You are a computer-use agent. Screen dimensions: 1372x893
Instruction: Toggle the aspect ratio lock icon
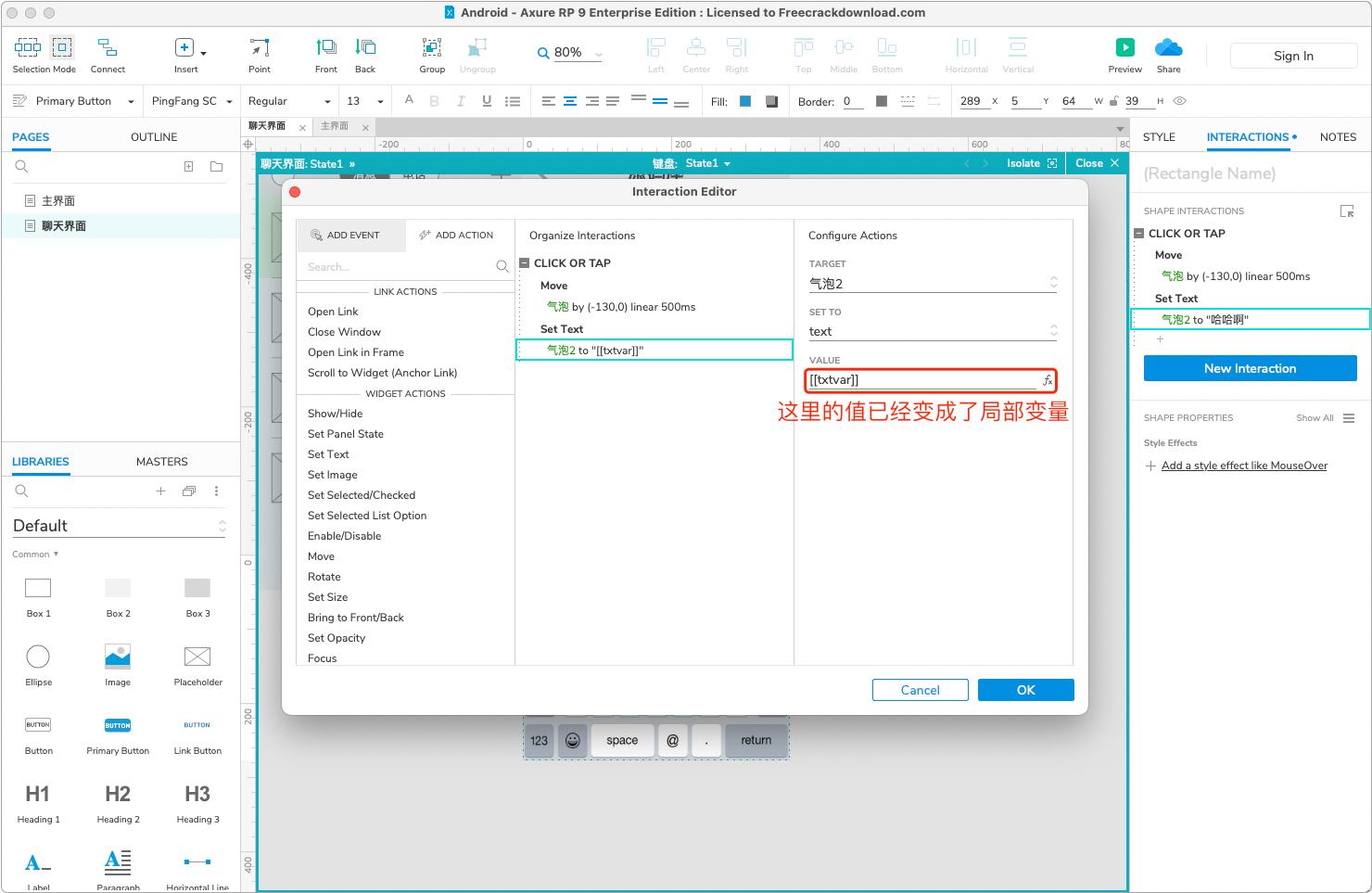pos(1113,101)
